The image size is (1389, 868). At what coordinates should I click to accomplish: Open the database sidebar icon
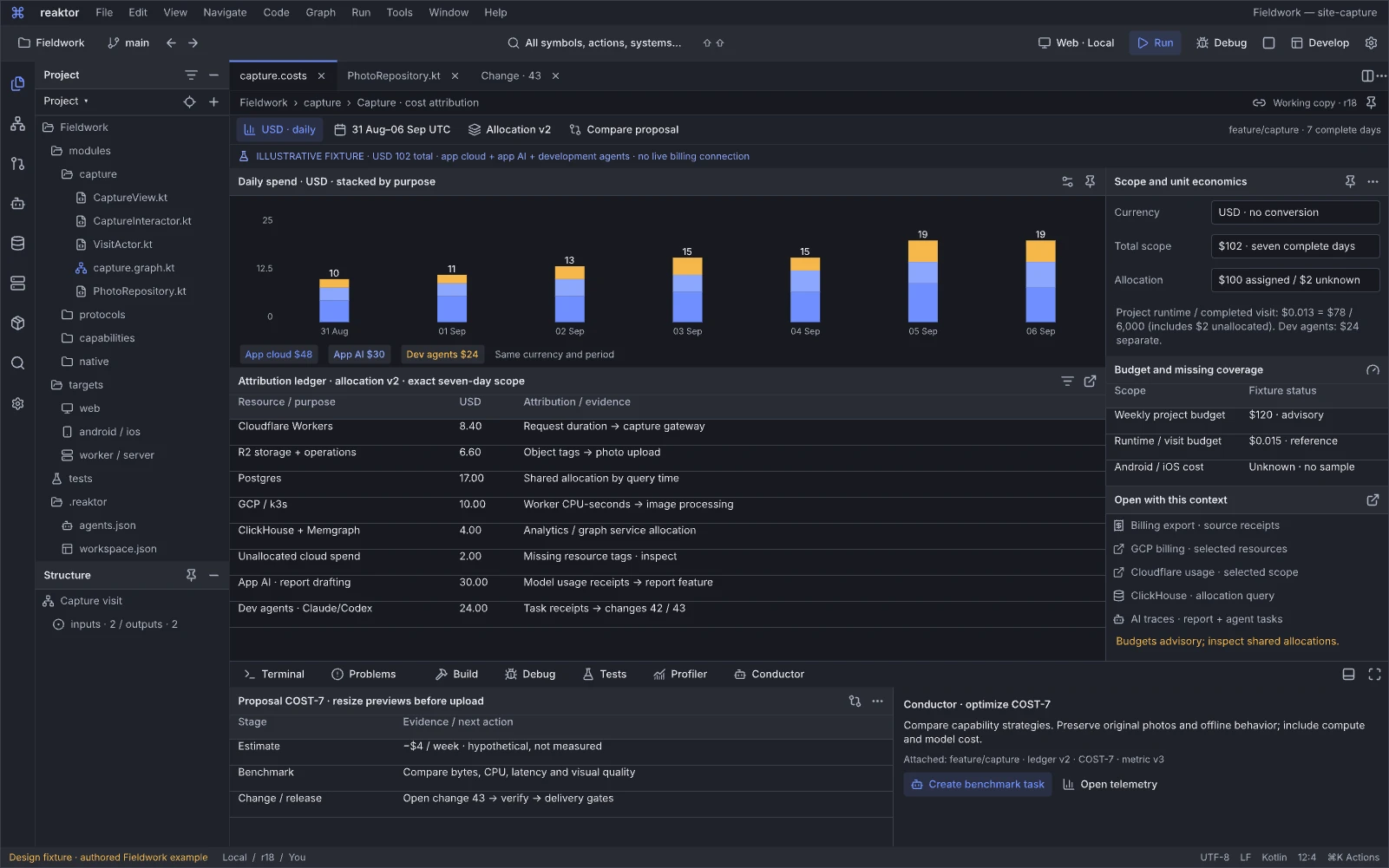coord(17,244)
